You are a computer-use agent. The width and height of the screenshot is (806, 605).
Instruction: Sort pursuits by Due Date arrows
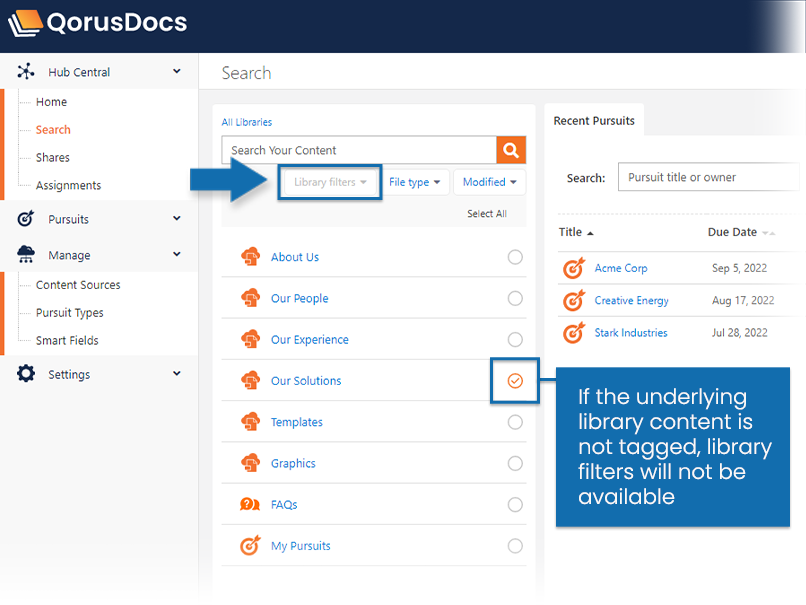click(x=768, y=233)
